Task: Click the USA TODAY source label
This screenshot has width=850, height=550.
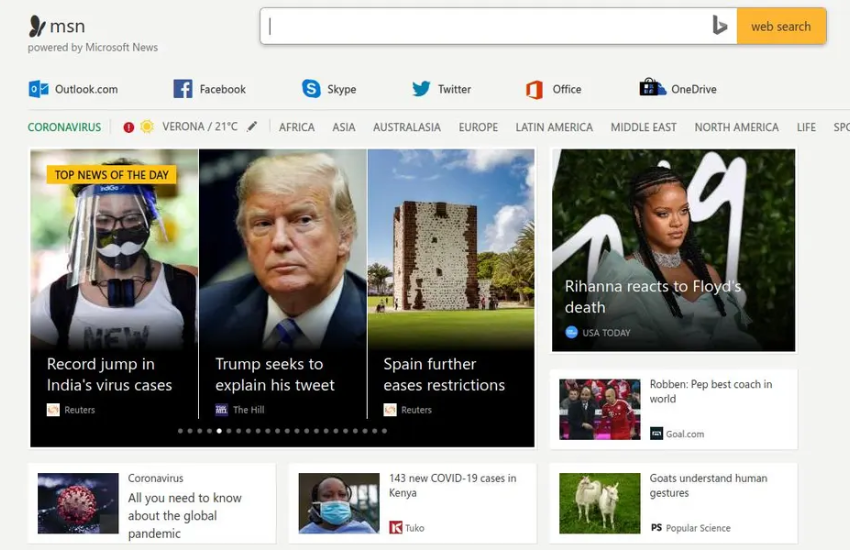Action: 606,333
